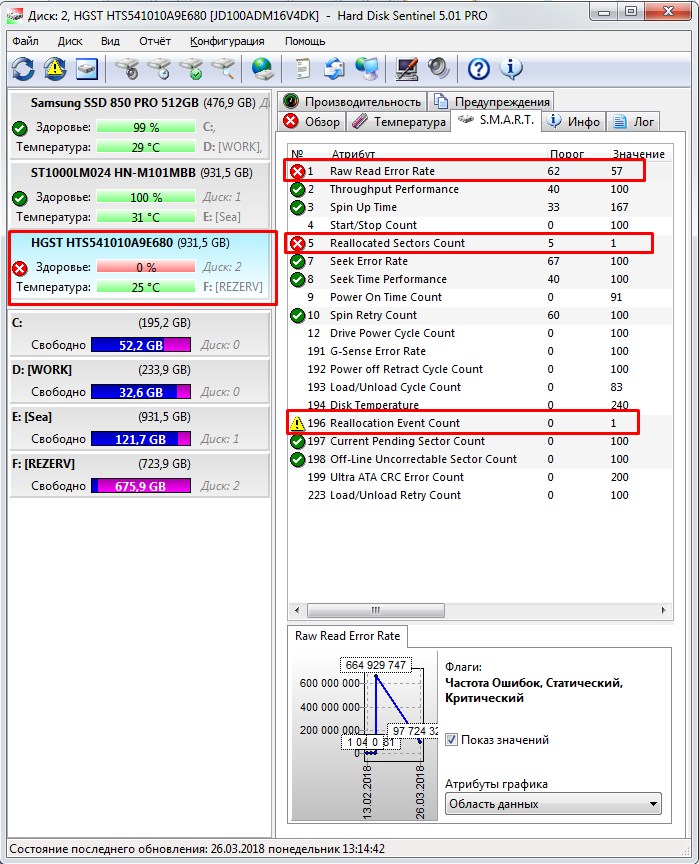Viewport: 699px width, 864px height.
Task: Switch to the Предупреждения tab
Action: click(x=491, y=101)
